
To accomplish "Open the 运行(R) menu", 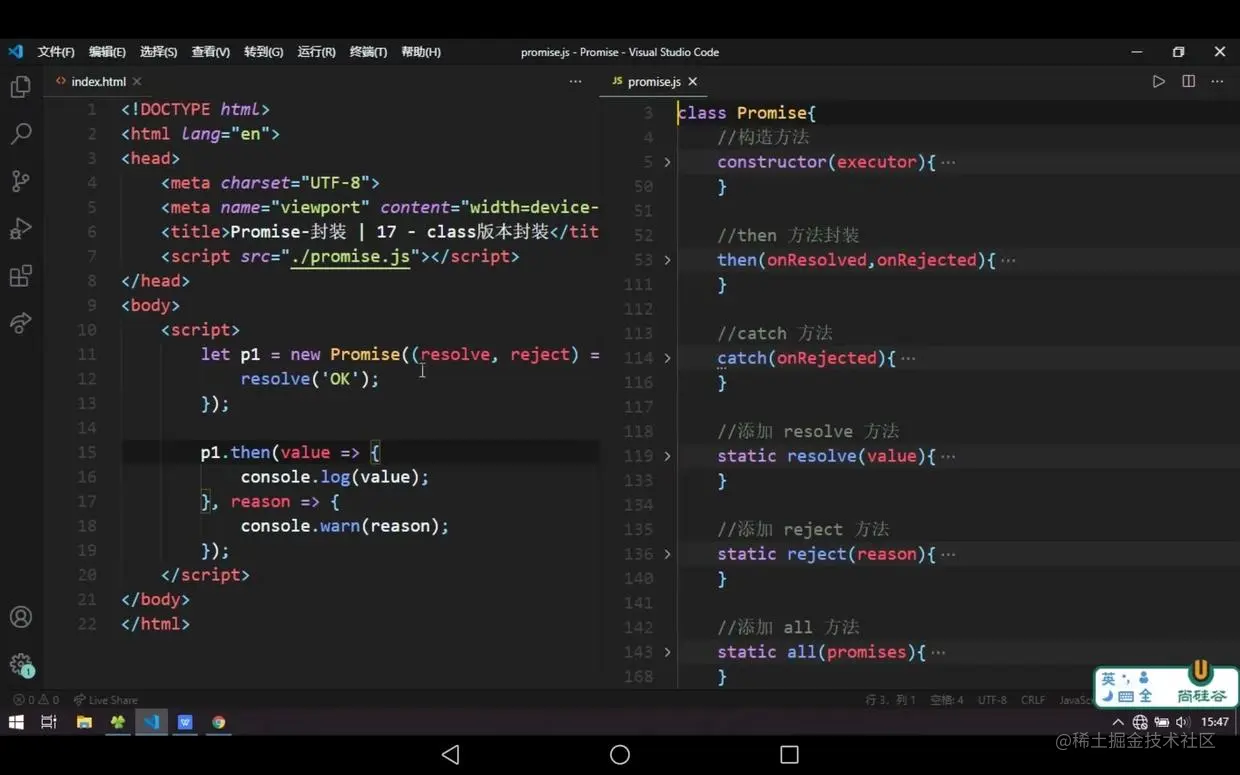I will tap(316, 52).
